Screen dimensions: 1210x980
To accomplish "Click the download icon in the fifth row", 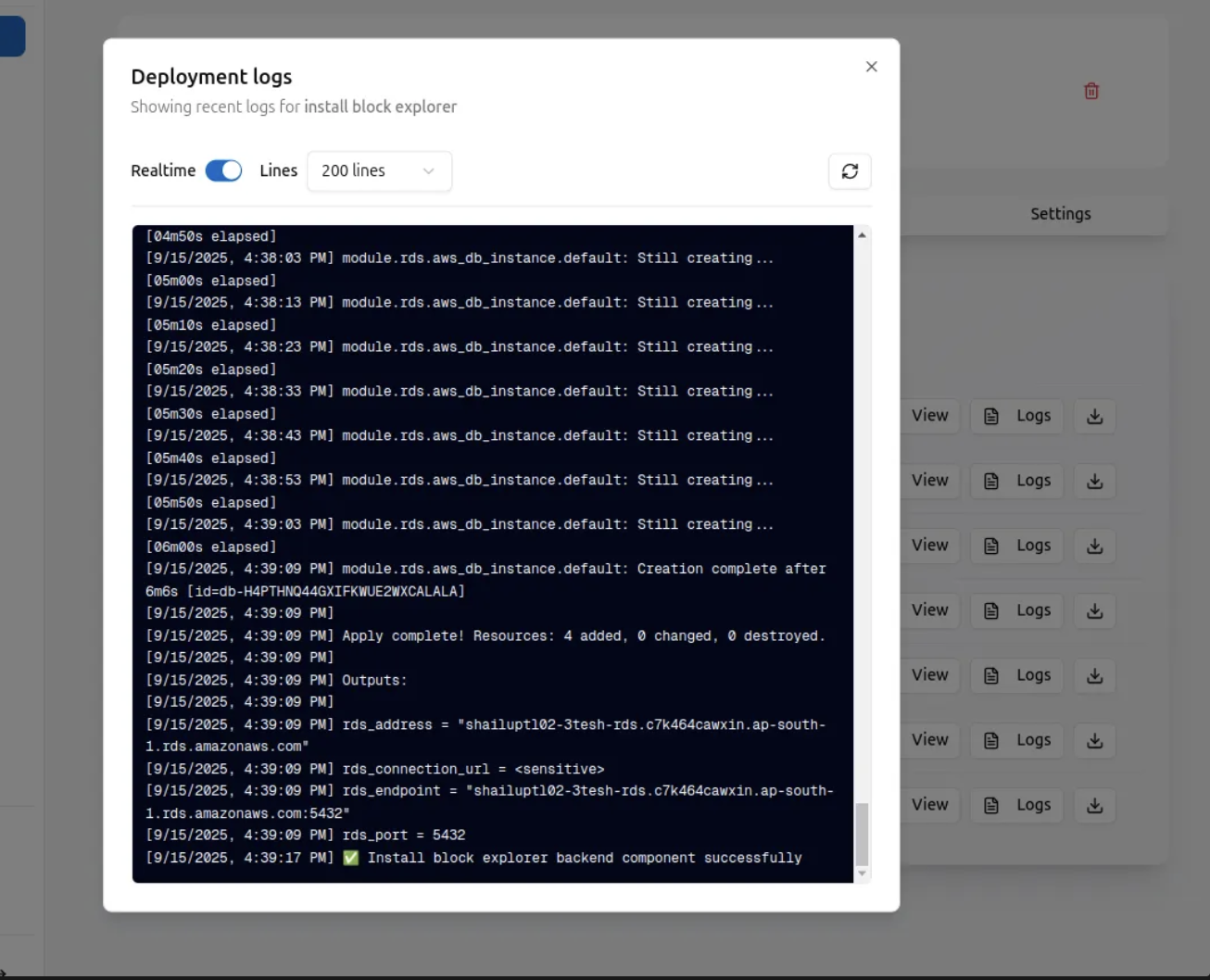I will coord(1094,675).
